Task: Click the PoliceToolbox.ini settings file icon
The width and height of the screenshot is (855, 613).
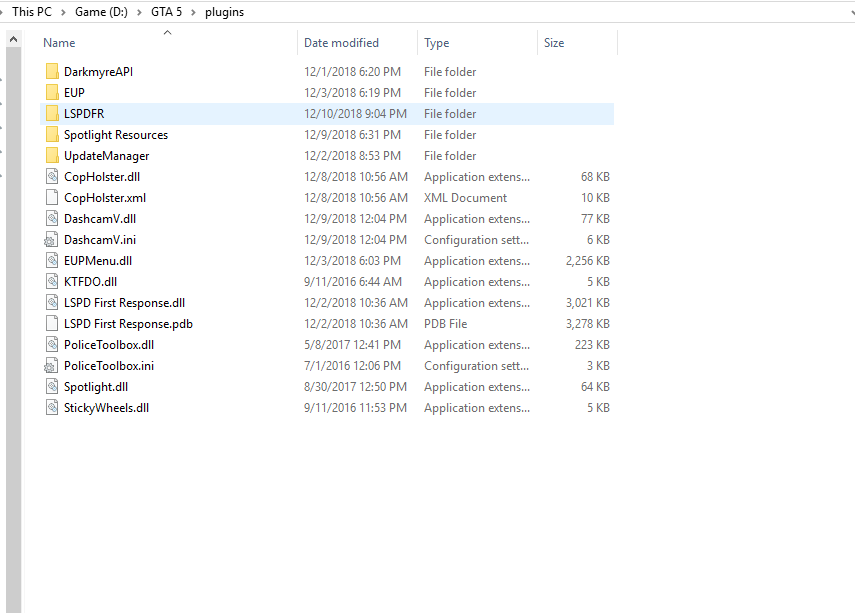Action: pyautogui.click(x=51, y=366)
